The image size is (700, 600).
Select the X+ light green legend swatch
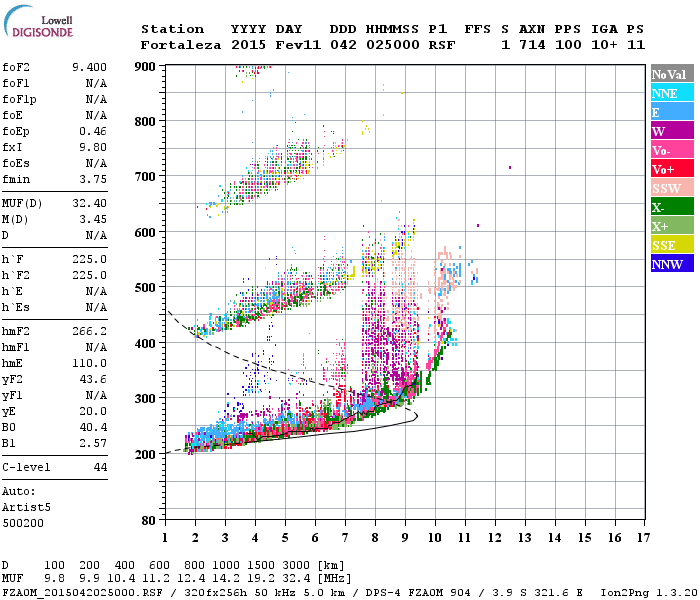click(672, 226)
